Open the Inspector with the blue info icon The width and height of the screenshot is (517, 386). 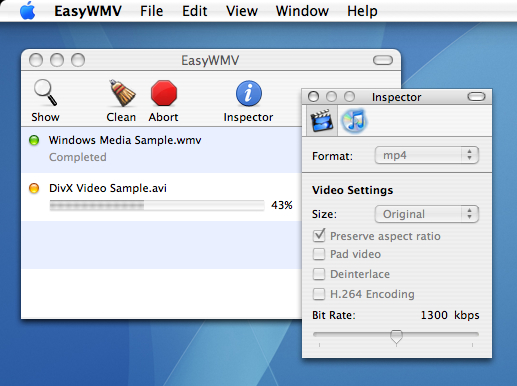(249, 93)
